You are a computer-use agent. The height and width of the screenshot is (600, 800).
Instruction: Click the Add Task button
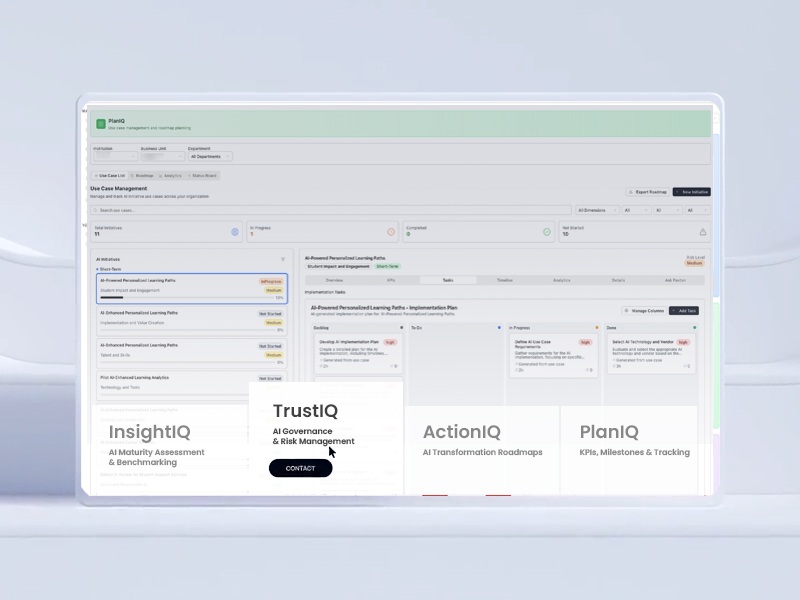click(x=684, y=311)
